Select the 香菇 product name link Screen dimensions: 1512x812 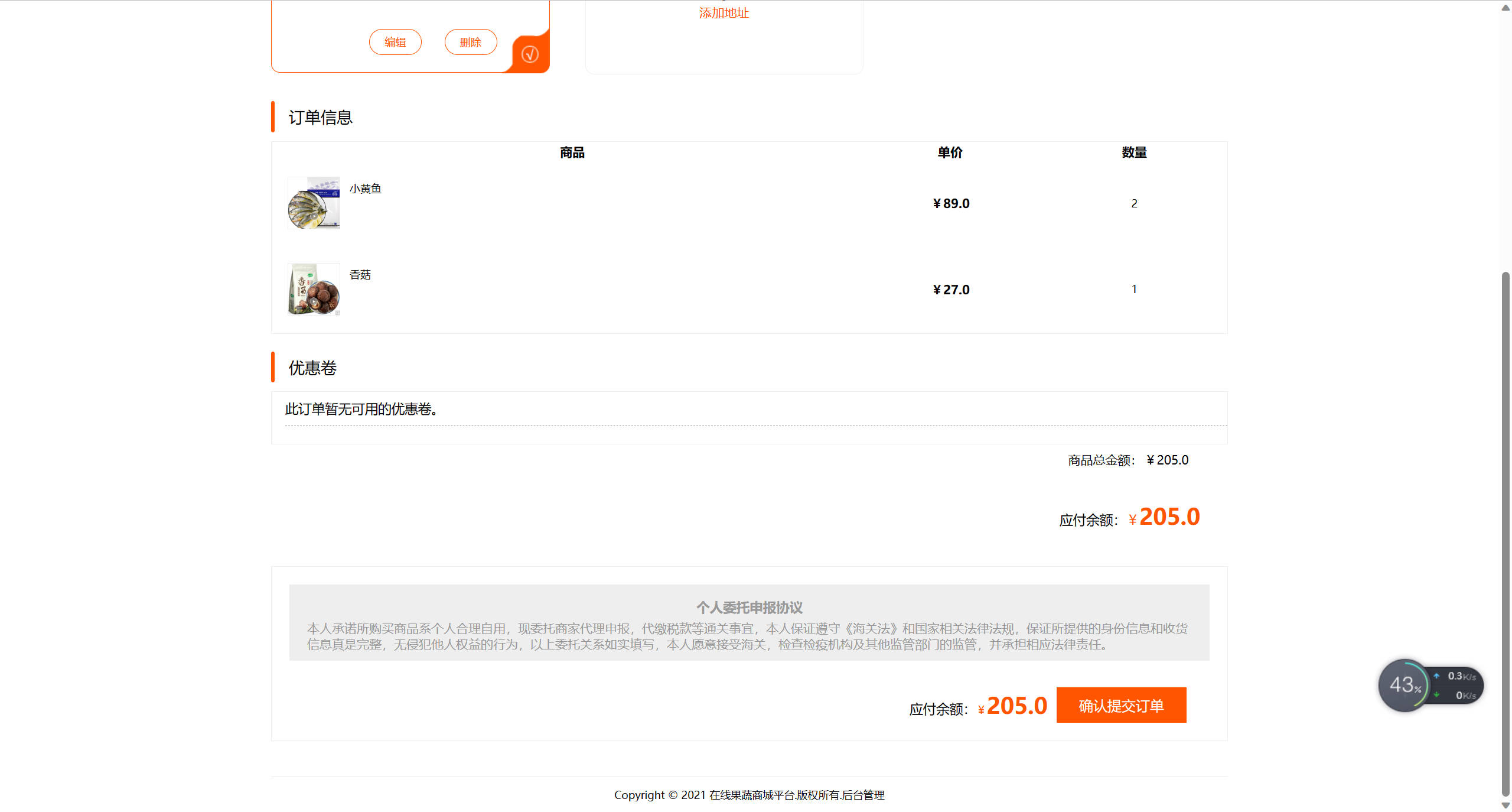click(360, 274)
